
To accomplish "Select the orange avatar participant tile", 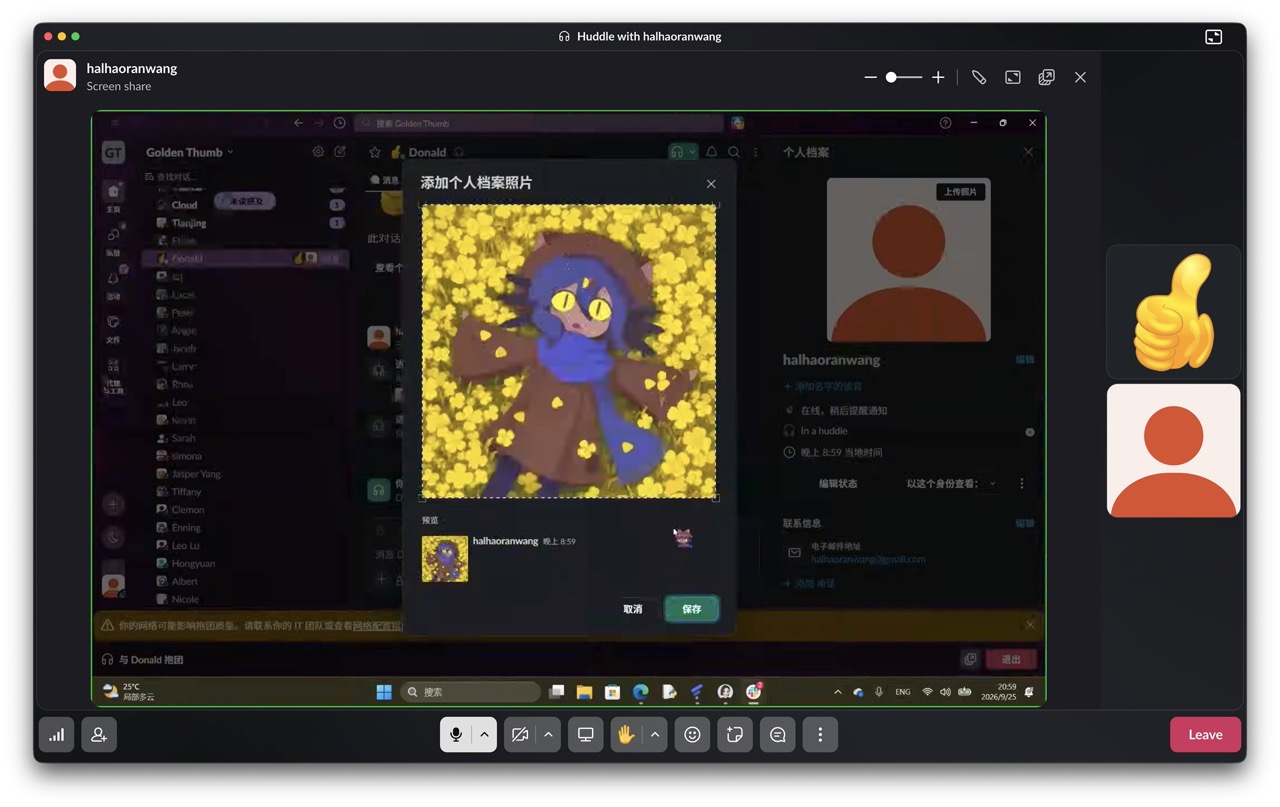I will pos(1173,451).
